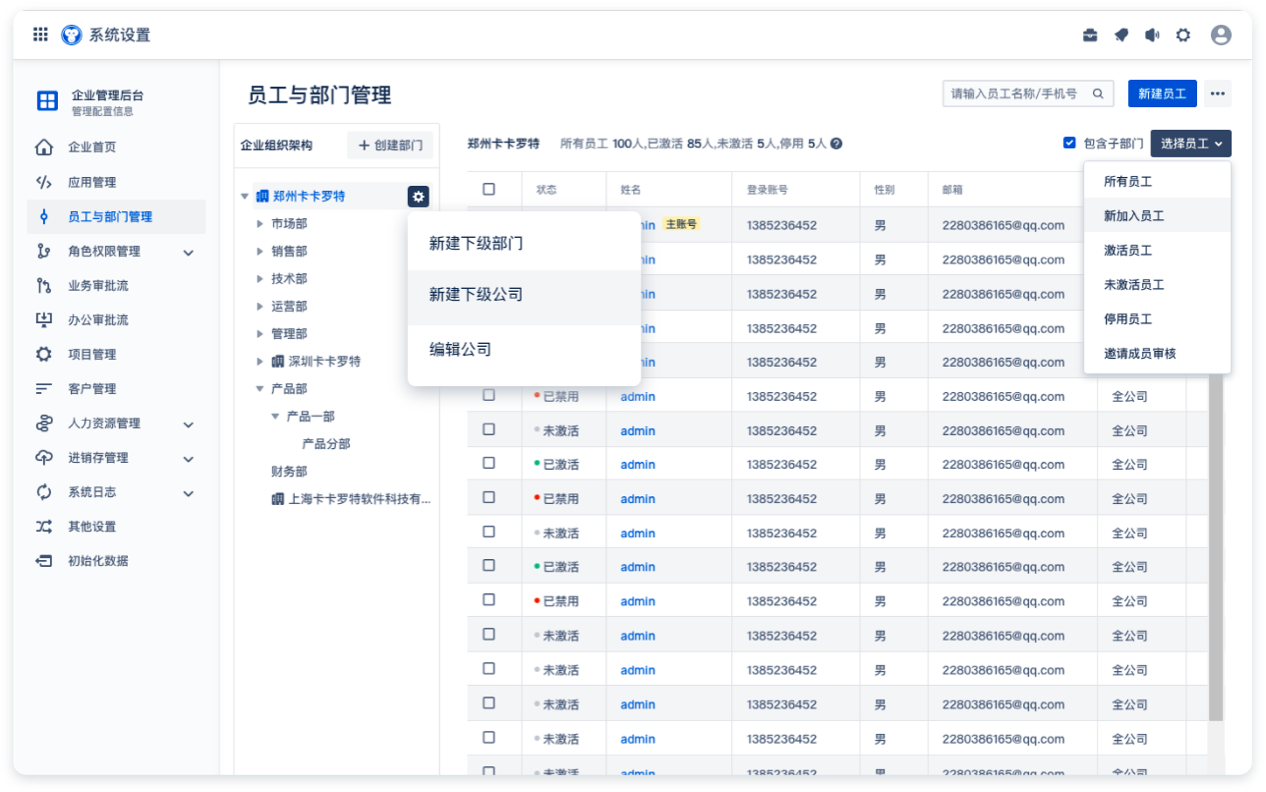Select 新建下级公司 from context menu
Image resolution: width=1266 pixels, height=792 pixels.
coord(476,296)
